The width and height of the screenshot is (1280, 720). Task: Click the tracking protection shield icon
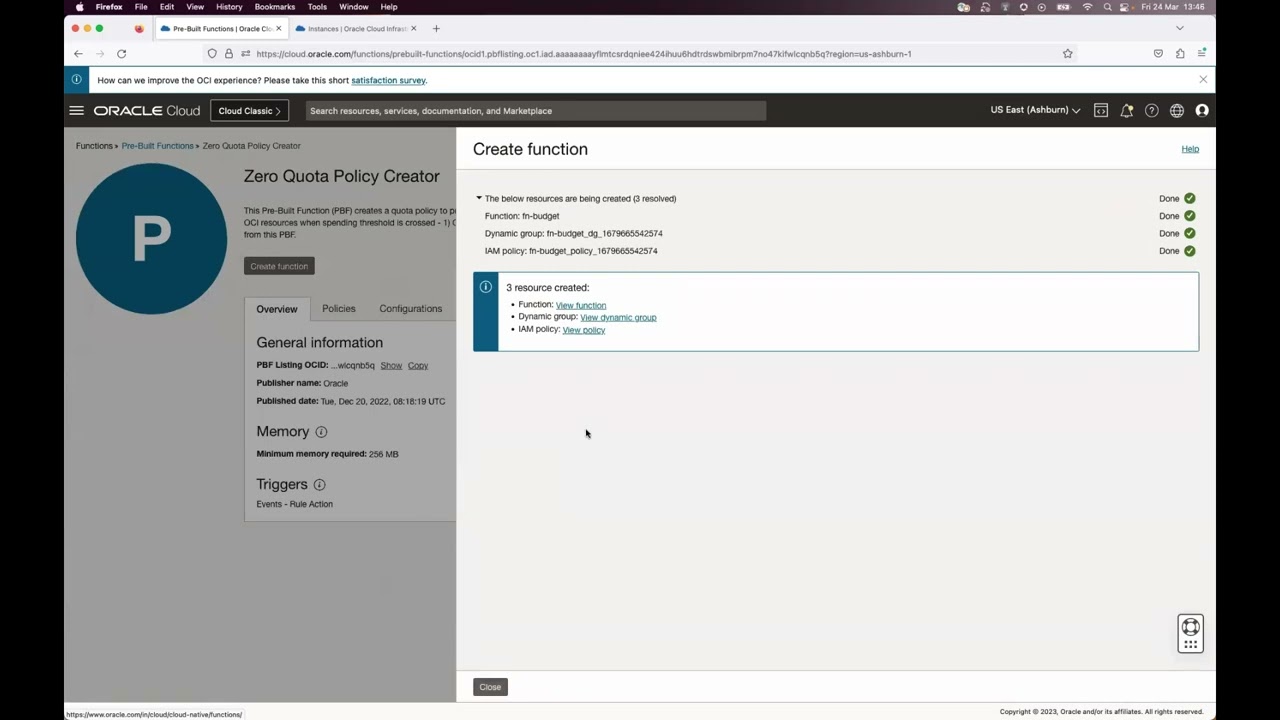212,54
